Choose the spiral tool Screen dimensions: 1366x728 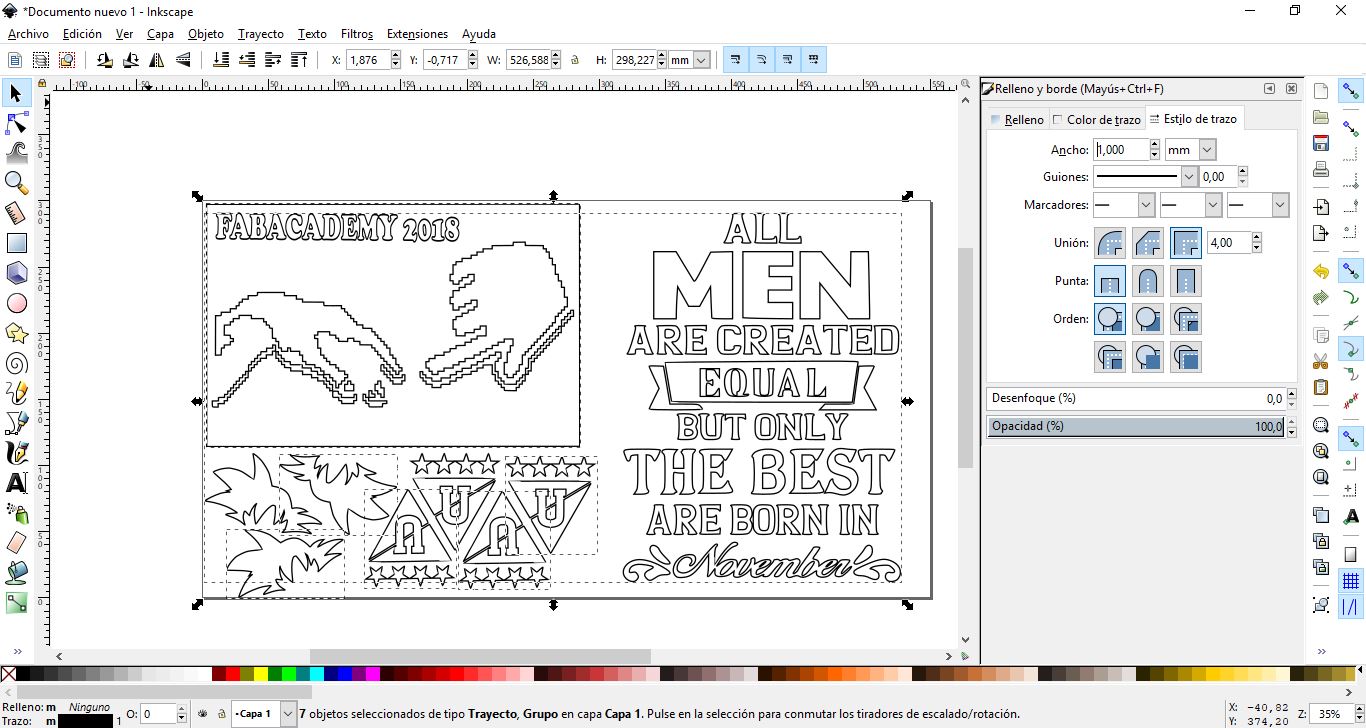[x=17, y=363]
